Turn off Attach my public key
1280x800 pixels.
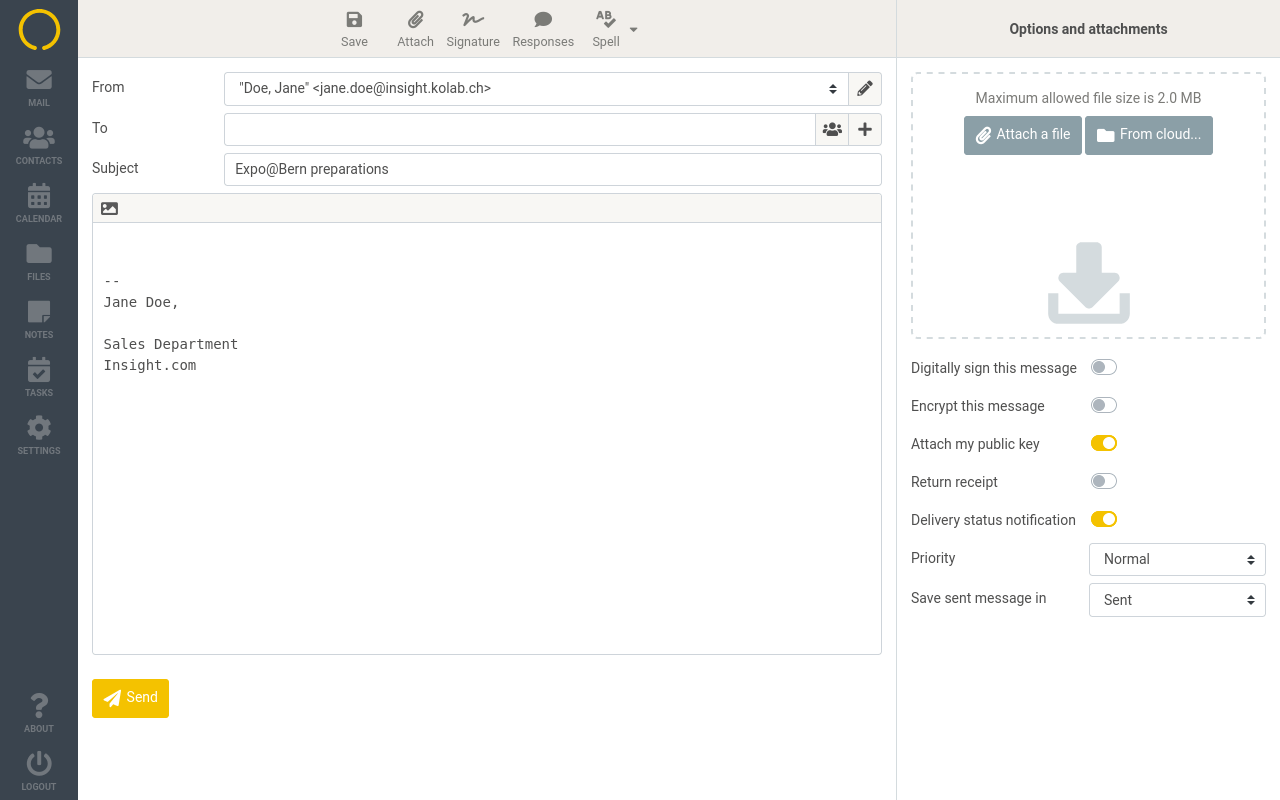click(1103, 443)
